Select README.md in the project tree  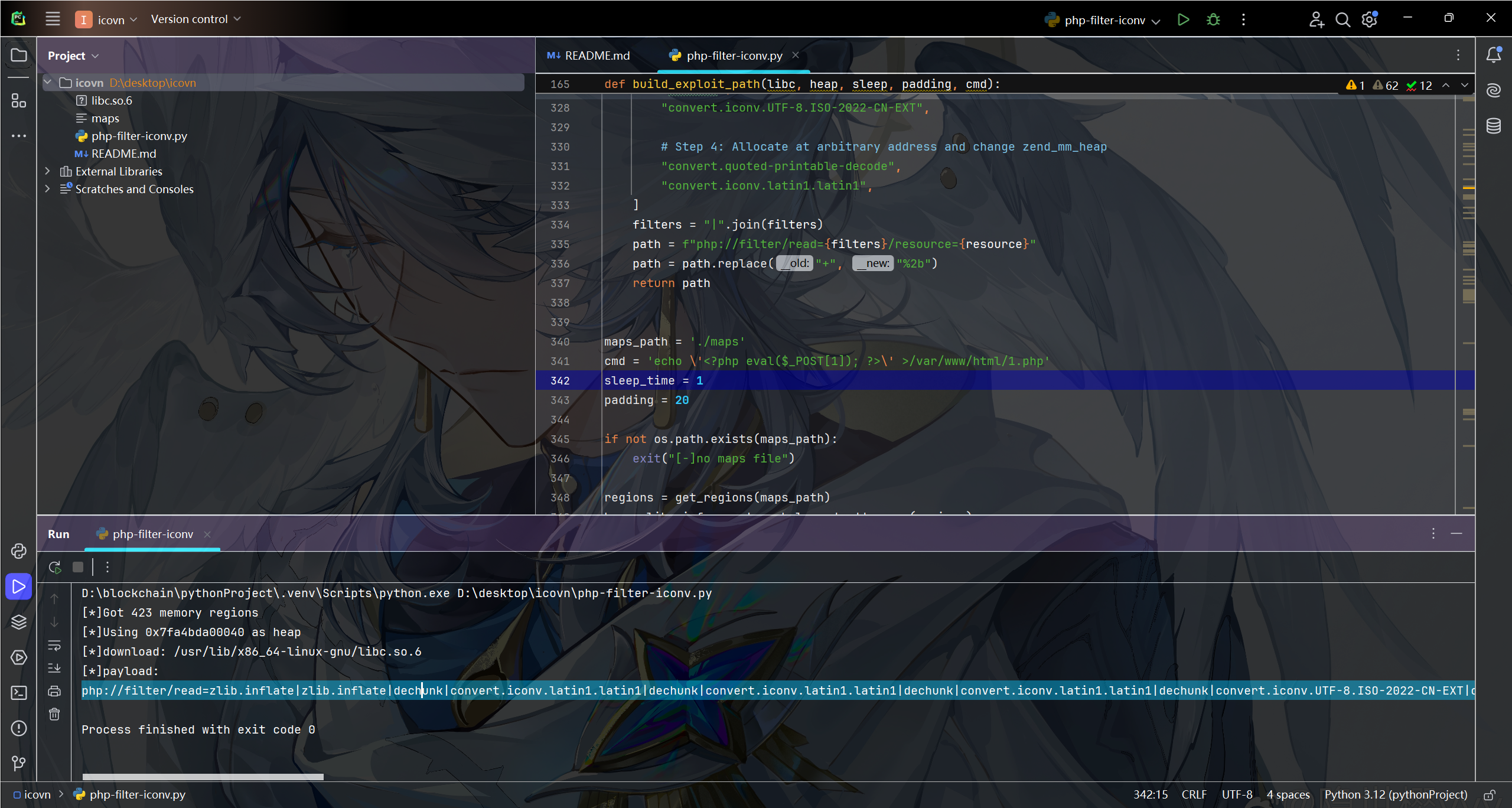point(123,154)
